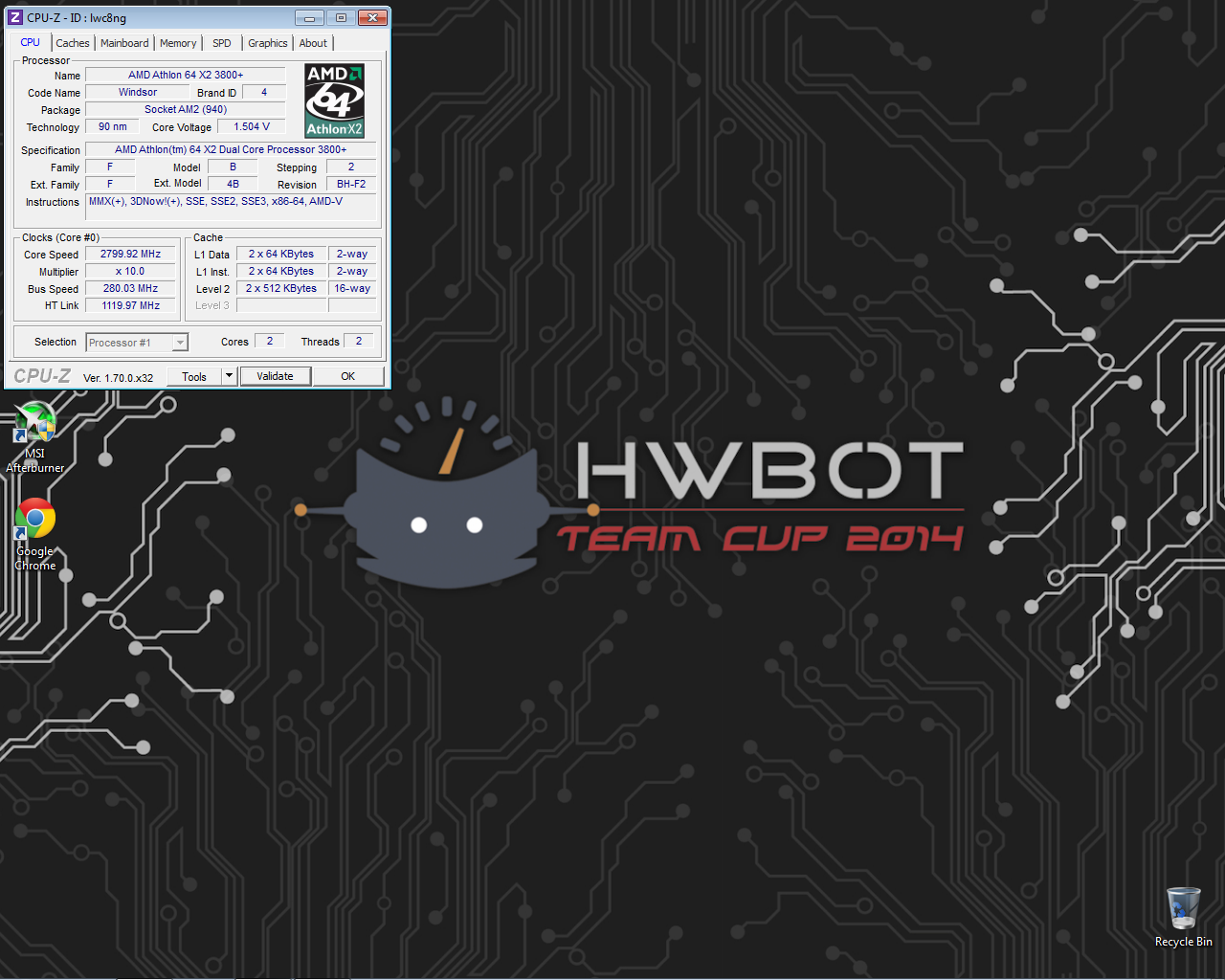Image resolution: width=1225 pixels, height=980 pixels.
Task: Click the Validate button
Action: pyautogui.click(x=275, y=376)
